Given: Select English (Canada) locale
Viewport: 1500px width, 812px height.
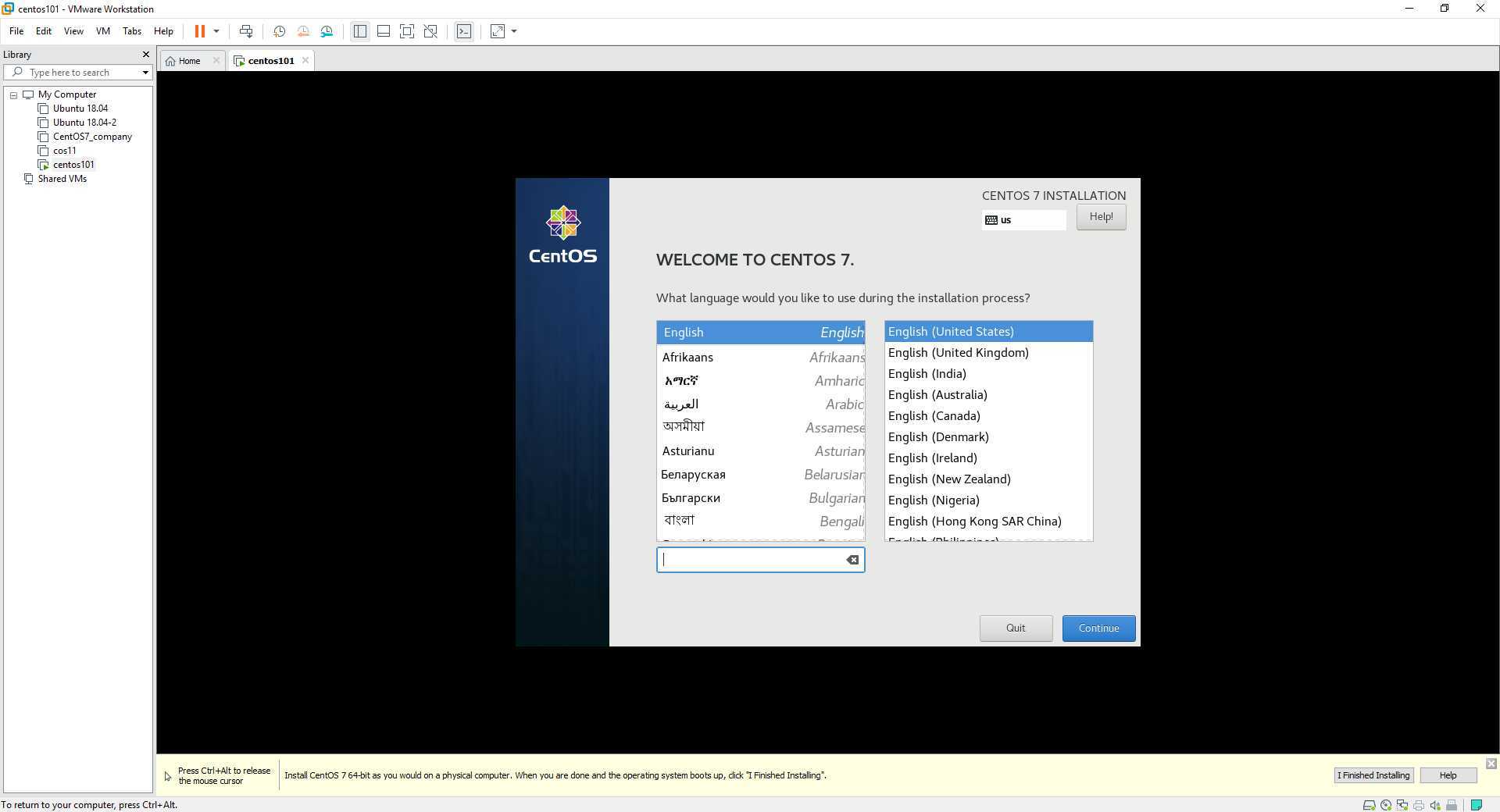Looking at the screenshot, I should tap(988, 416).
